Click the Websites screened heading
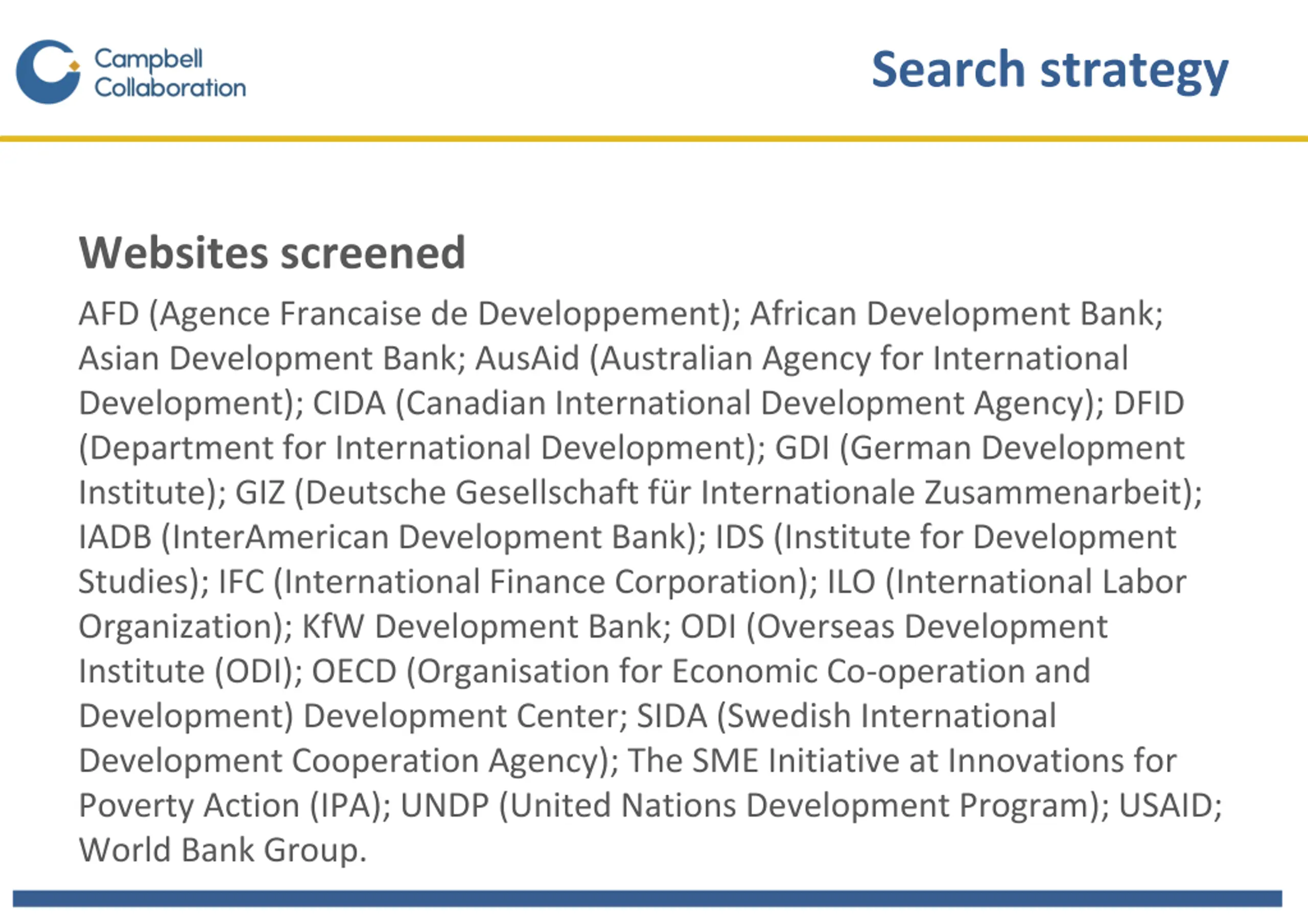1308x924 pixels. click(x=272, y=252)
